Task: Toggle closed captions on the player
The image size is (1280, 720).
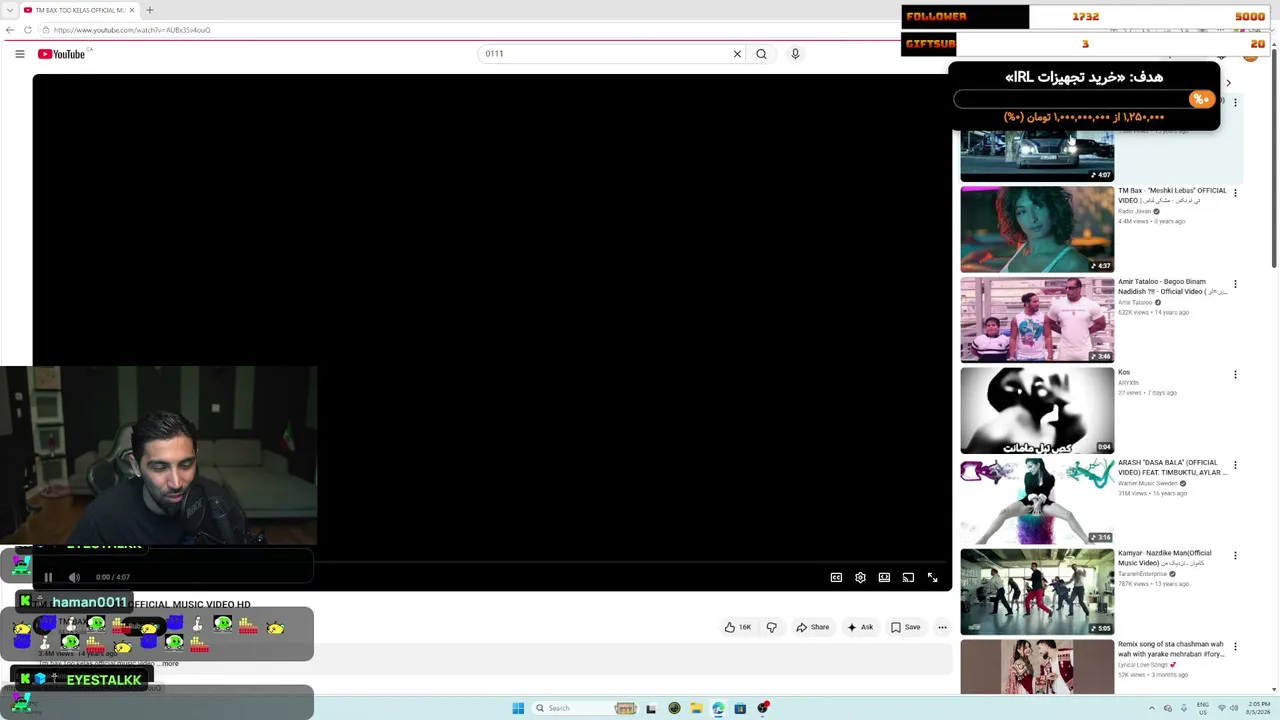Action: click(836, 577)
